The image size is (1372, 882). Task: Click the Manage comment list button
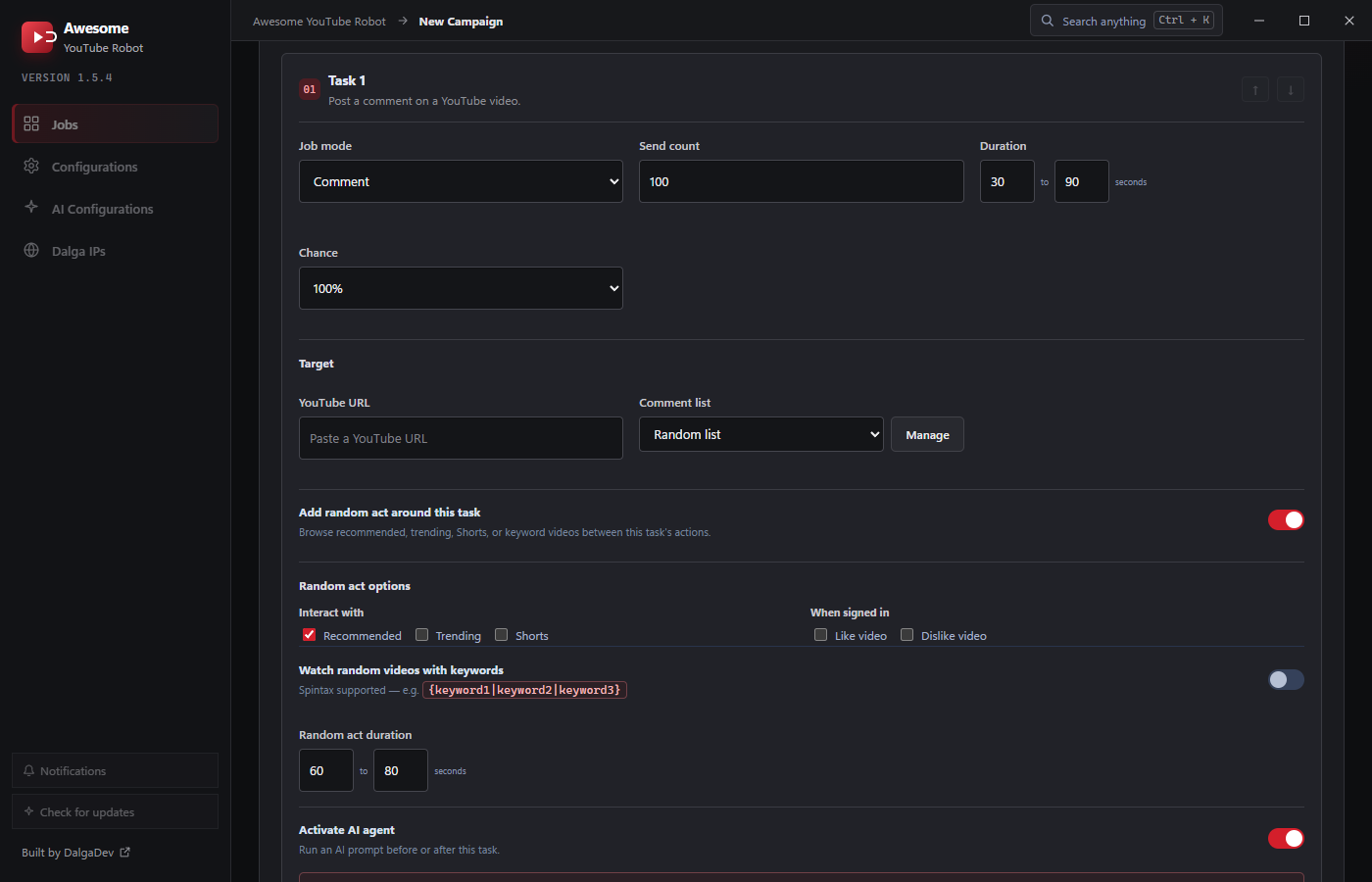(x=927, y=434)
